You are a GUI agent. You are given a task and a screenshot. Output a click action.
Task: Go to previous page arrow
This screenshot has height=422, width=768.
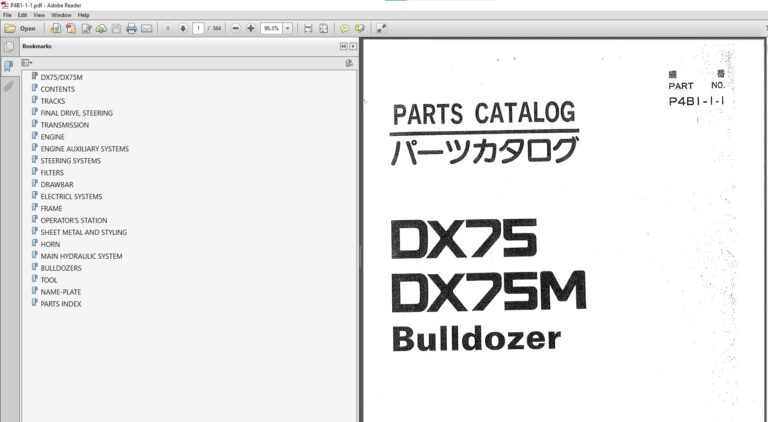click(x=168, y=28)
